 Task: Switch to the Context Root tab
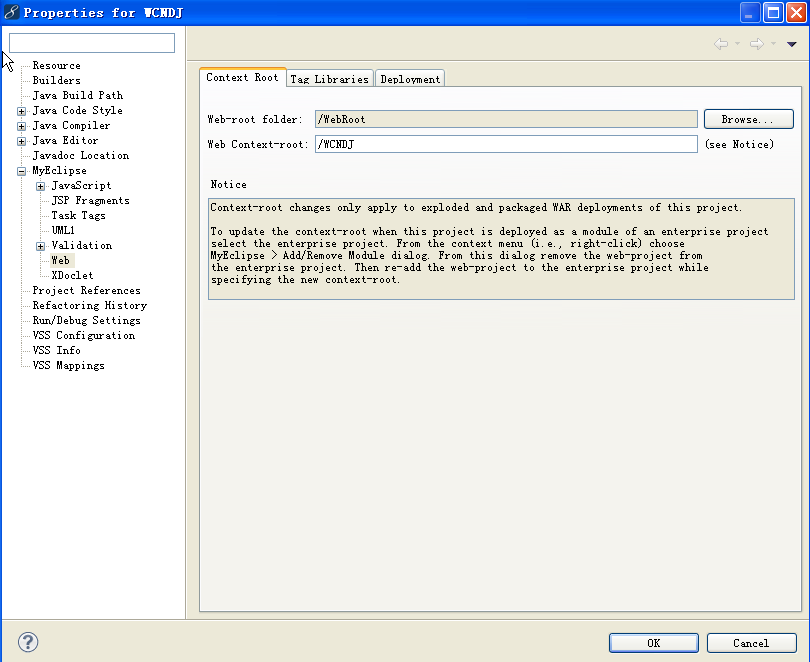click(242, 77)
